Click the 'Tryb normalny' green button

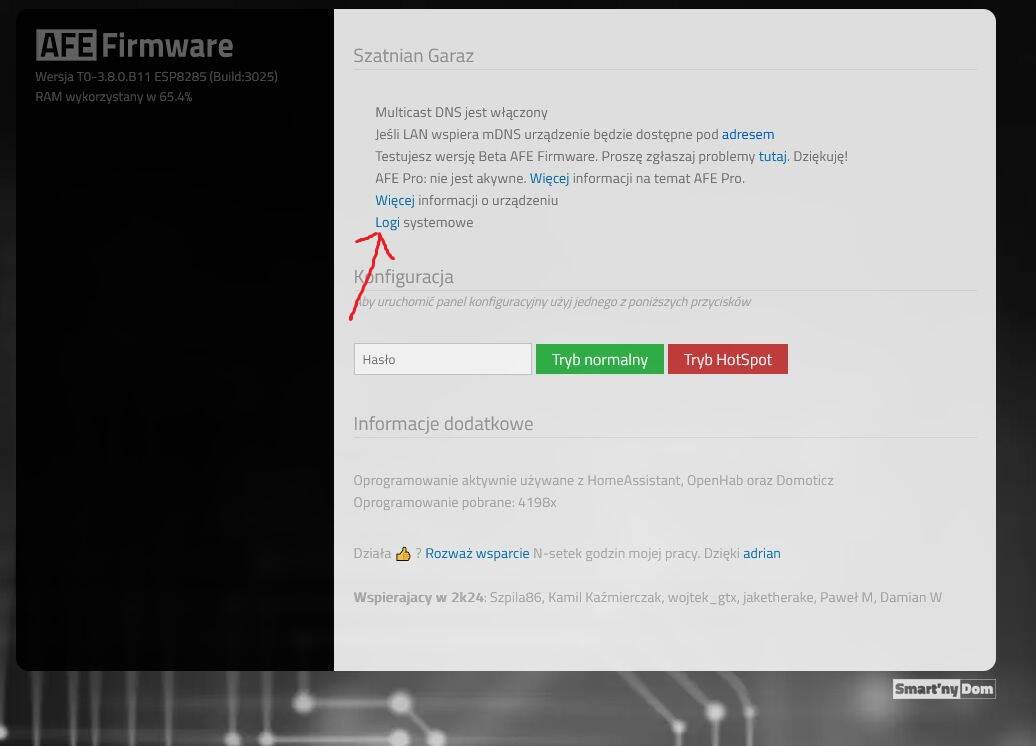(599, 359)
